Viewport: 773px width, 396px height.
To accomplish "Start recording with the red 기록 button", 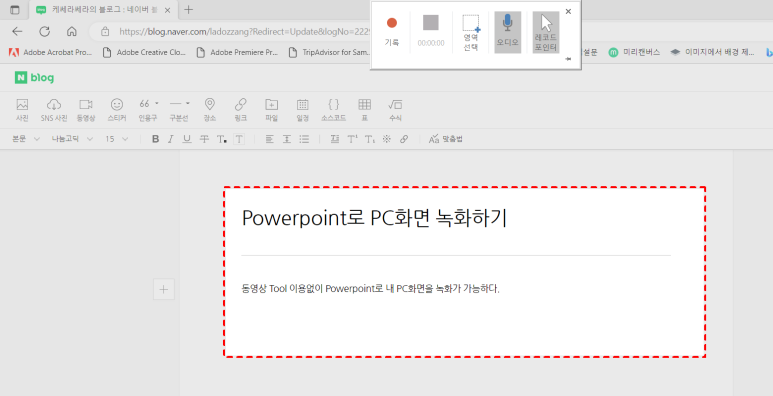I will 392,32.
